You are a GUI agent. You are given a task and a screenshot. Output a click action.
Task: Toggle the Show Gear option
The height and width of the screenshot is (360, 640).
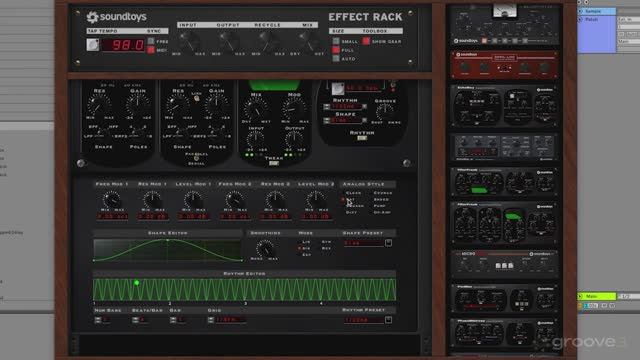[366, 41]
